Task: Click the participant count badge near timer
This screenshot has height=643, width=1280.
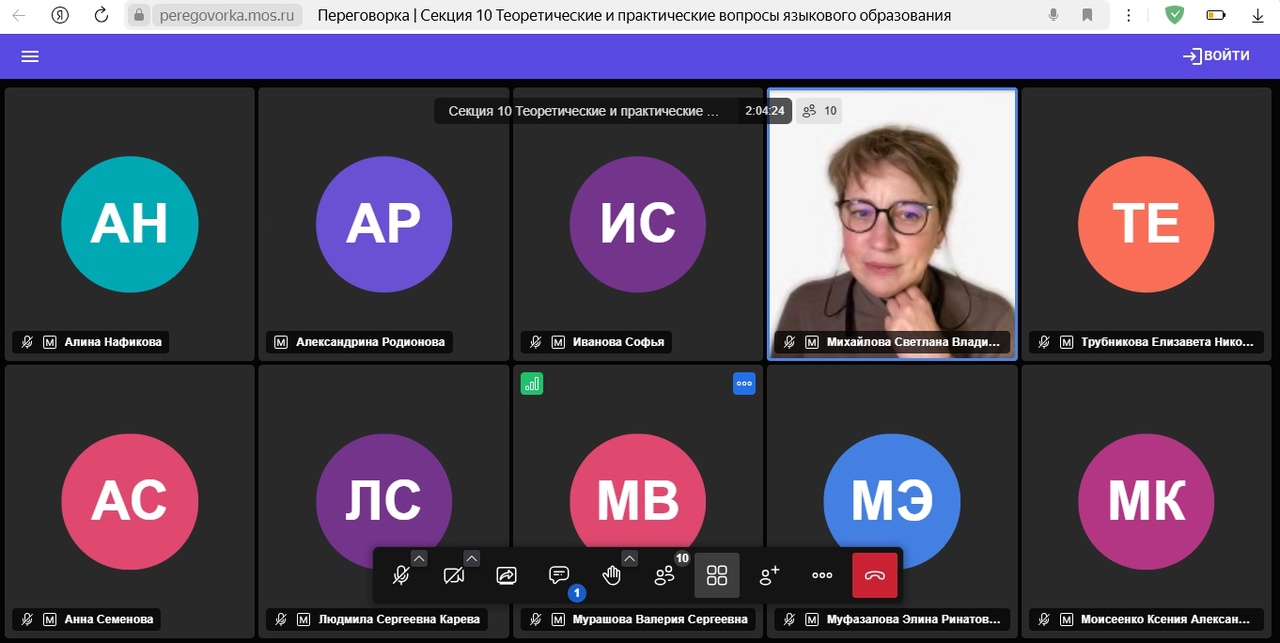Action: coord(820,111)
